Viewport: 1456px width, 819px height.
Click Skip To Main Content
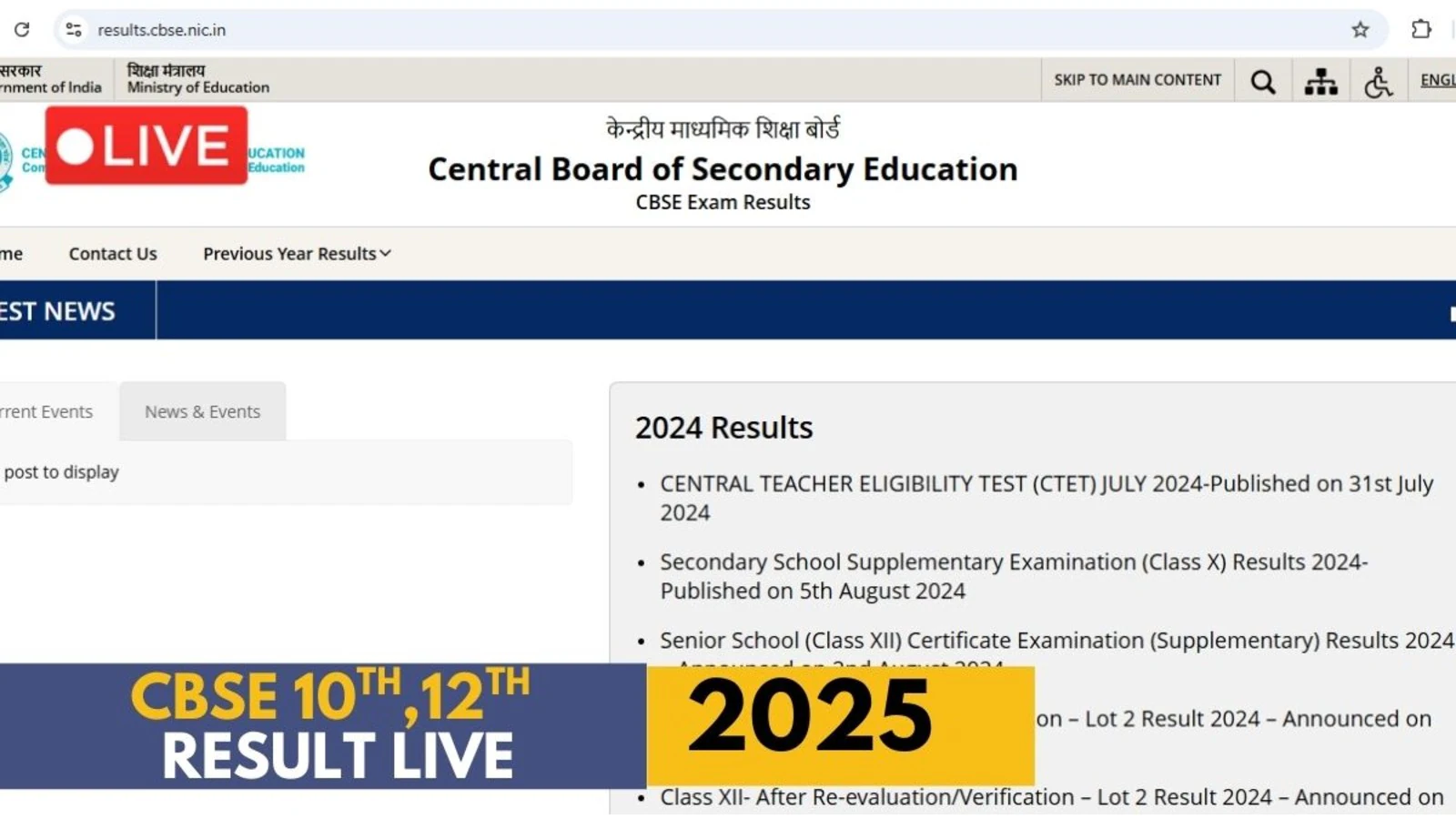pos(1137,80)
